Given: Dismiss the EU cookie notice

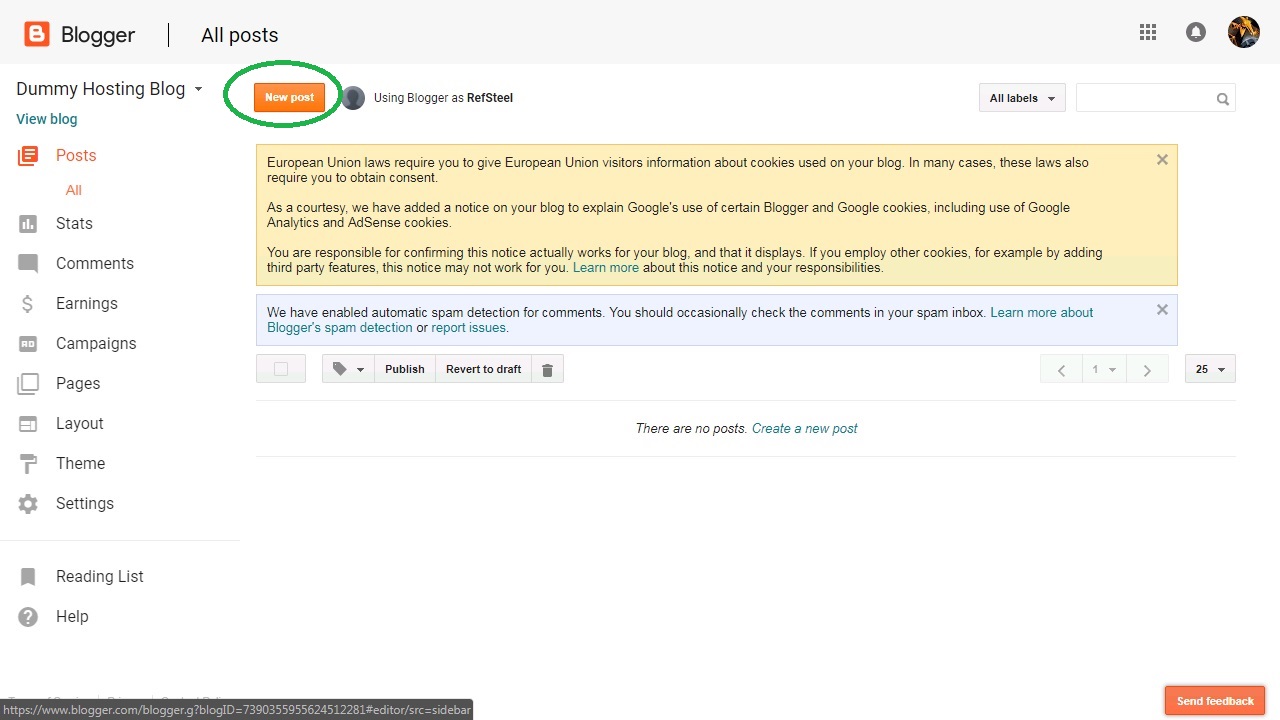Looking at the screenshot, I should (x=1162, y=160).
